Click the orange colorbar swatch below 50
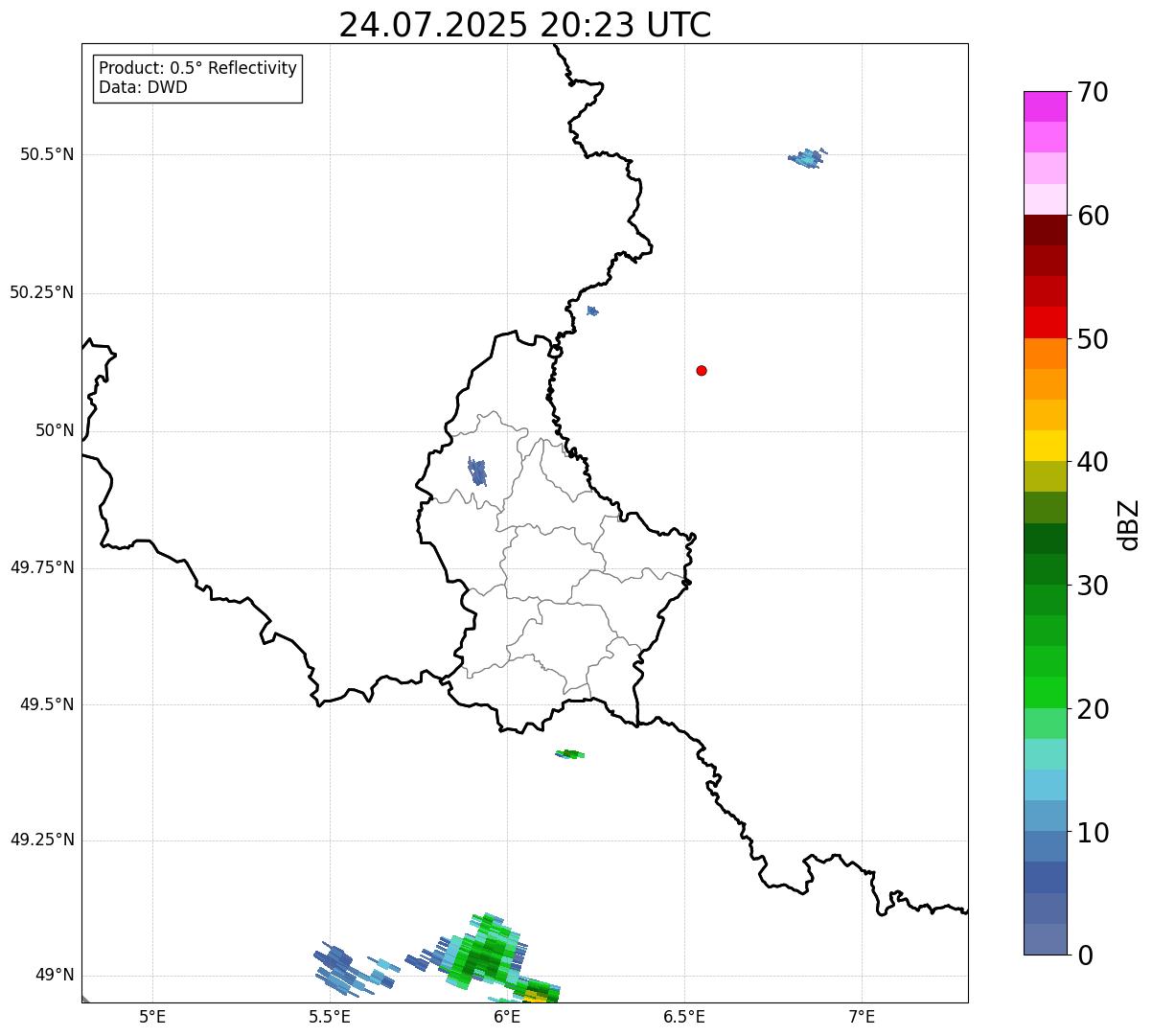 1046,354
